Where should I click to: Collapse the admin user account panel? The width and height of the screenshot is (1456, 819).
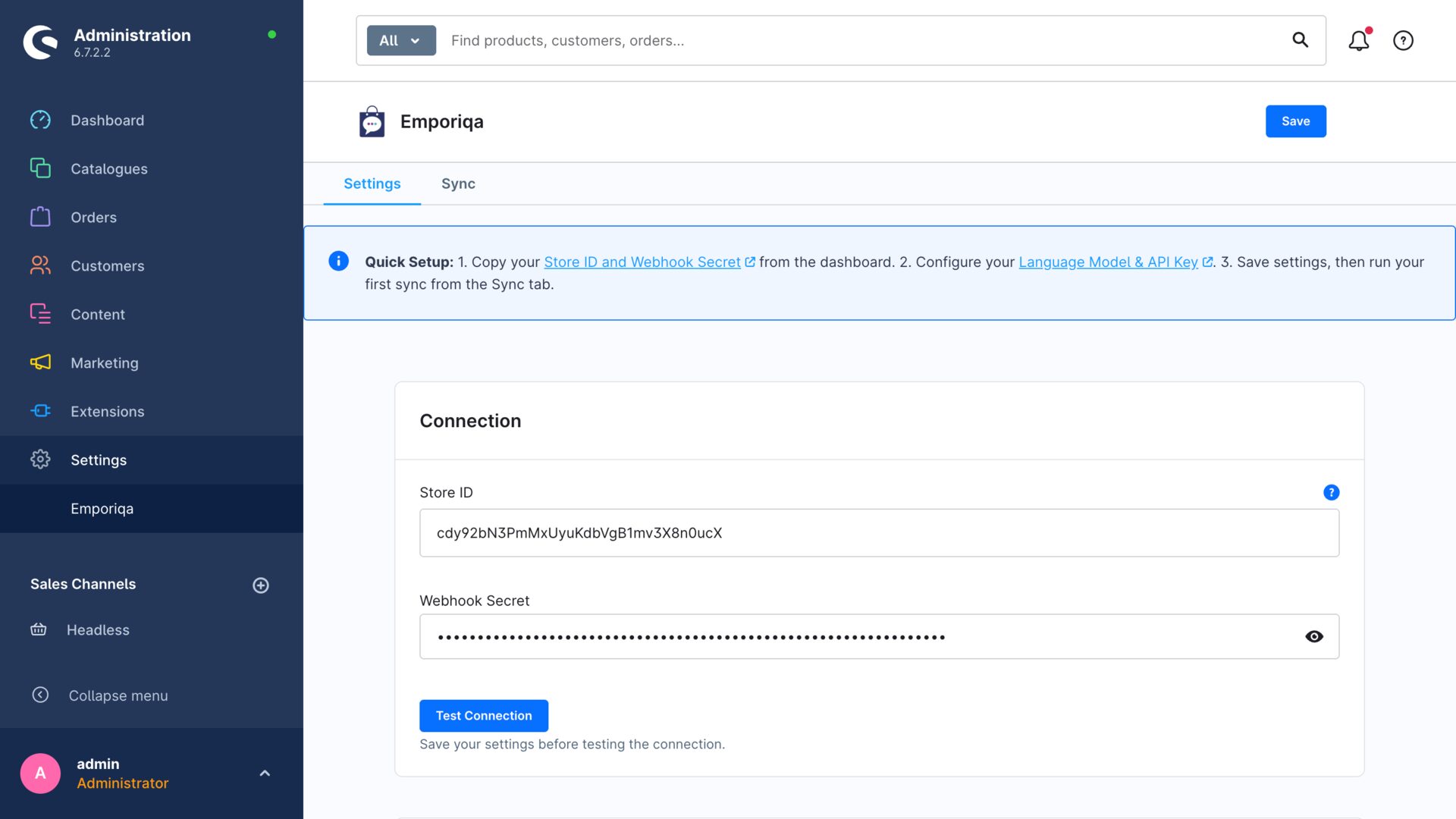pos(265,772)
